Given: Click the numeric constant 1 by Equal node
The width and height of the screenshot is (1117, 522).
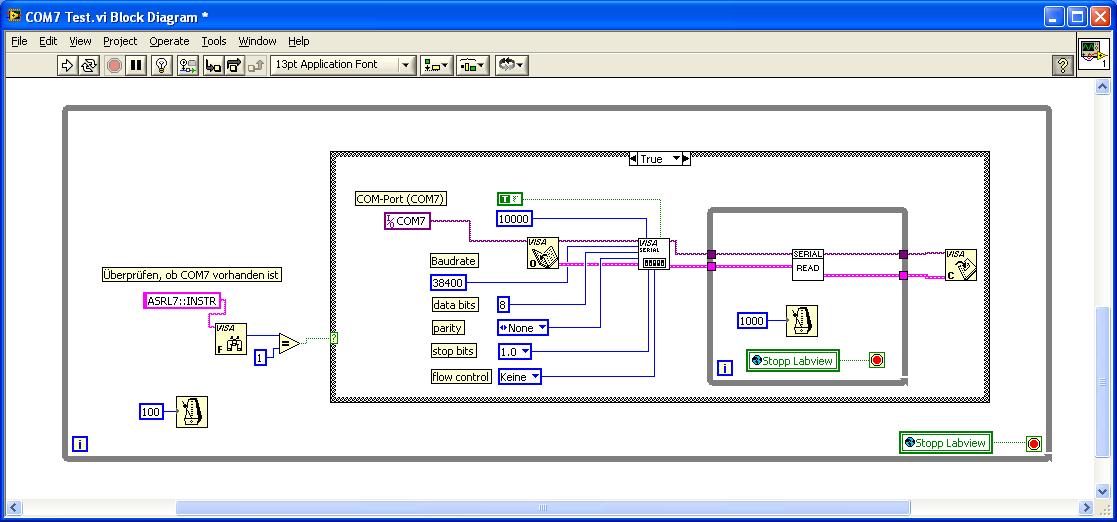Looking at the screenshot, I should (x=260, y=358).
